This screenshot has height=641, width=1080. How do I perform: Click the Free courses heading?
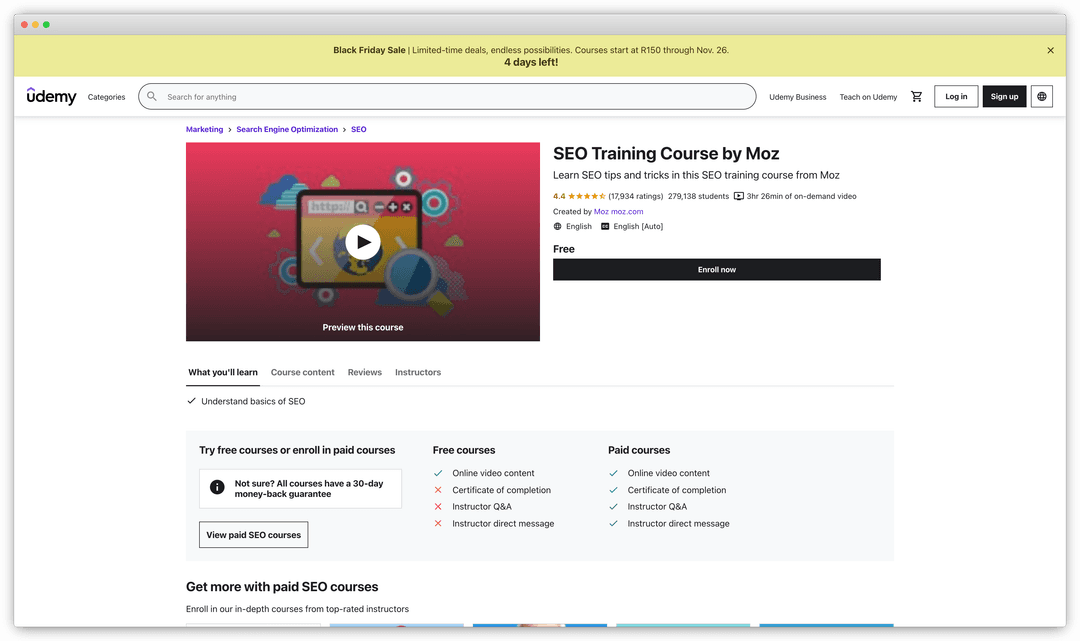[x=464, y=450]
